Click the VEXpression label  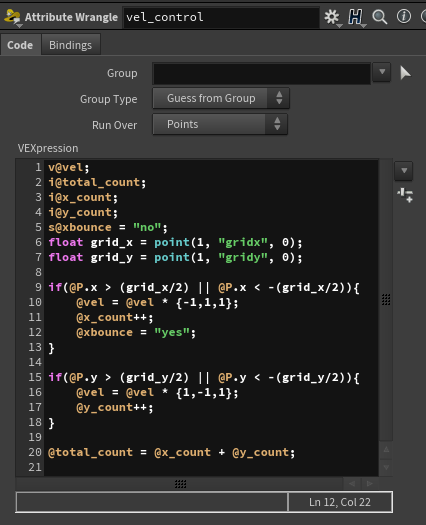(48, 148)
